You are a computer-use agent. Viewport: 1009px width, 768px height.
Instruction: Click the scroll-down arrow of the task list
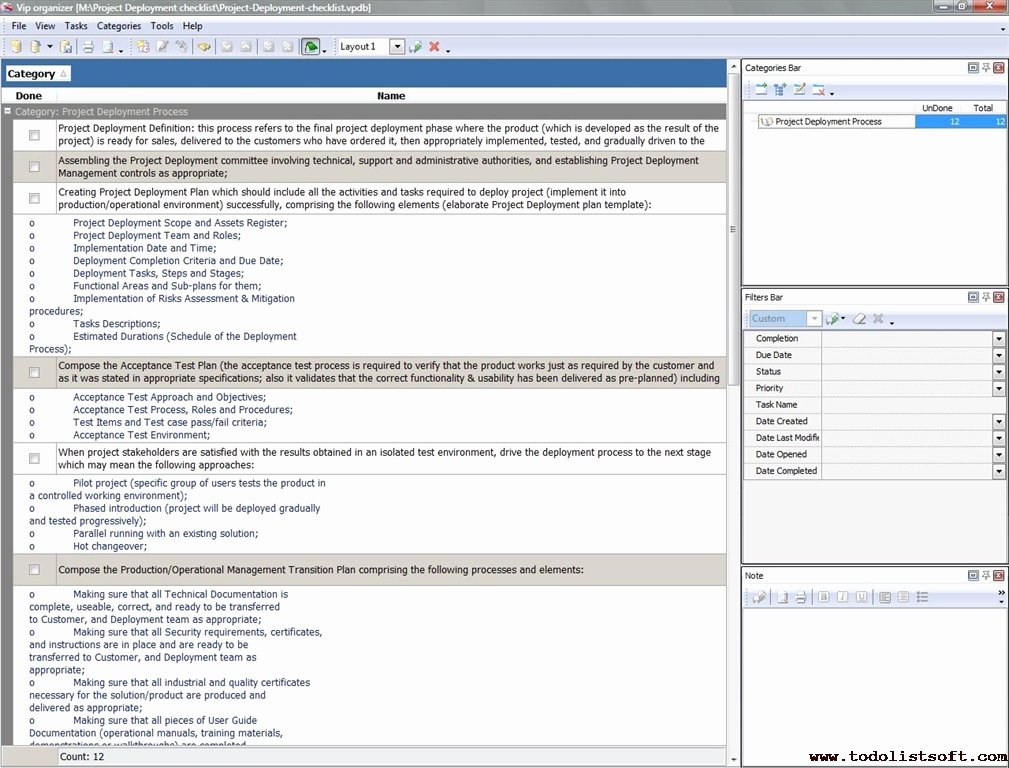pos(733,760)
